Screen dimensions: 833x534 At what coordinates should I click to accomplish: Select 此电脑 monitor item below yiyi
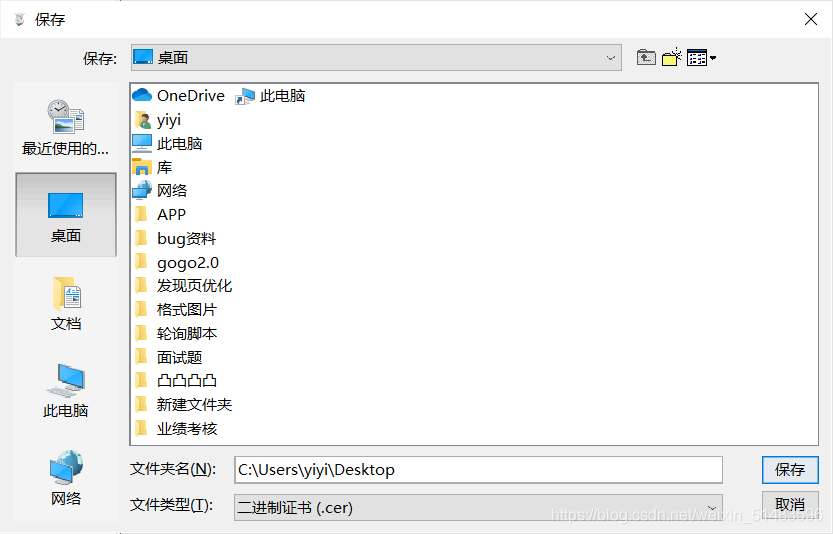click(167, 143)
